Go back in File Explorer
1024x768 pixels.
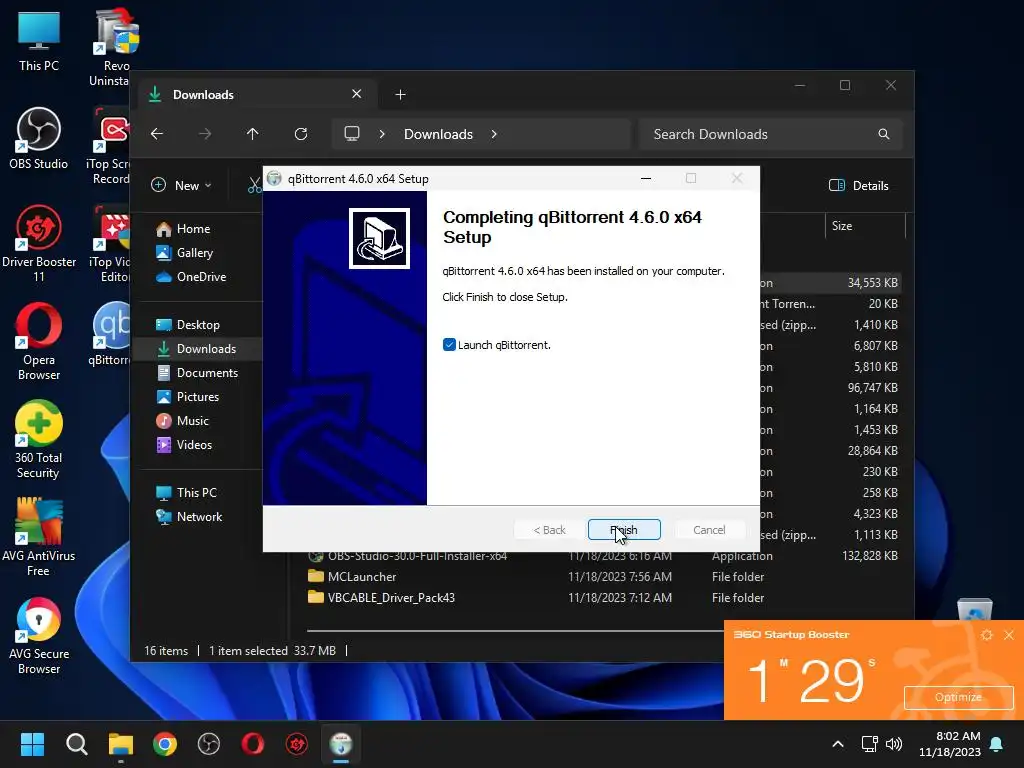(x=157, y=134)
